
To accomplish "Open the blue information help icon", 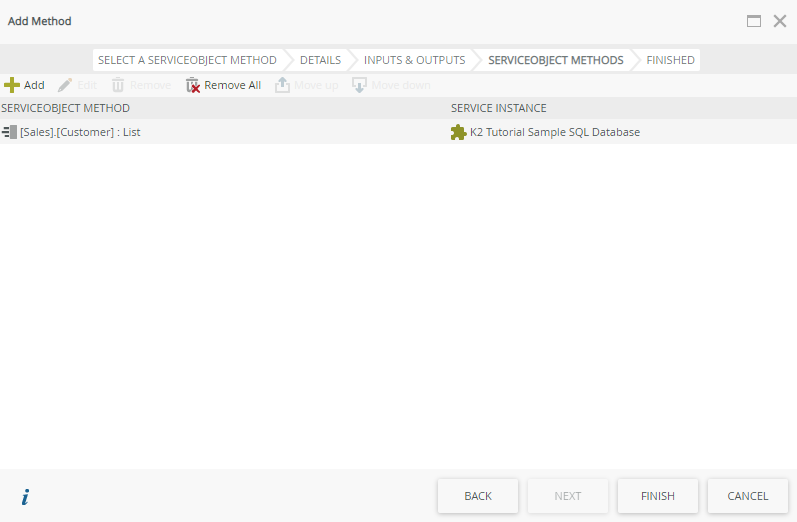I will point(25,497).
